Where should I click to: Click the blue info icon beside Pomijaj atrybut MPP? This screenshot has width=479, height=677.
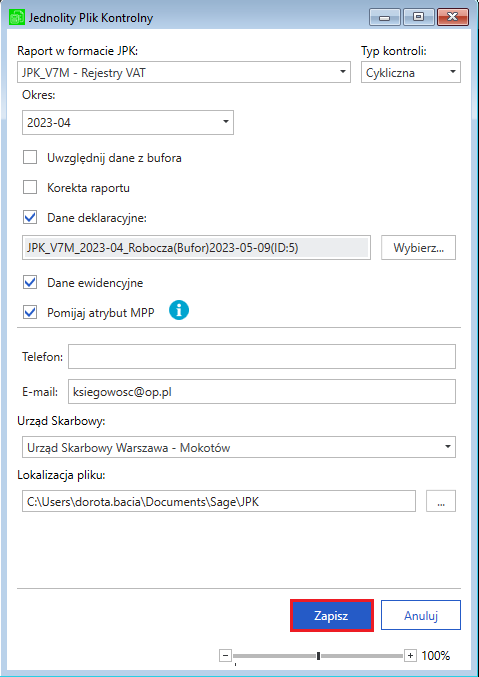179,311
